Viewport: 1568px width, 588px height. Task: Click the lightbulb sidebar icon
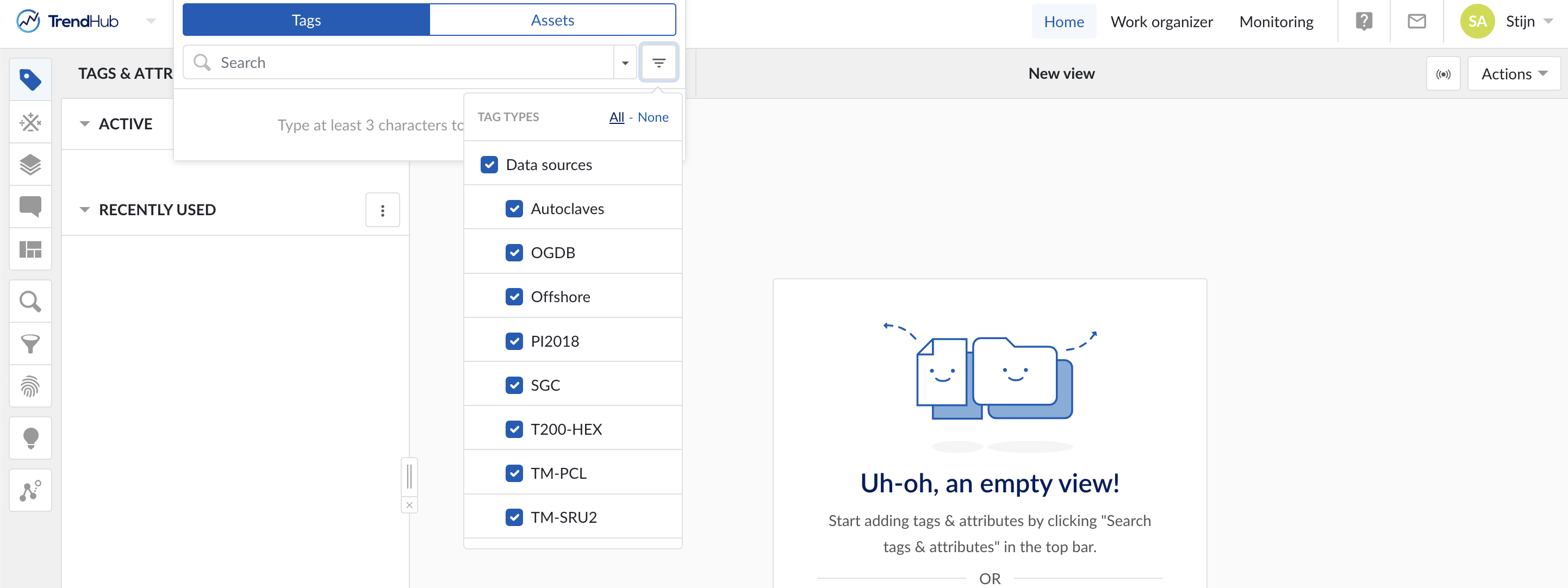coord(30,438)
